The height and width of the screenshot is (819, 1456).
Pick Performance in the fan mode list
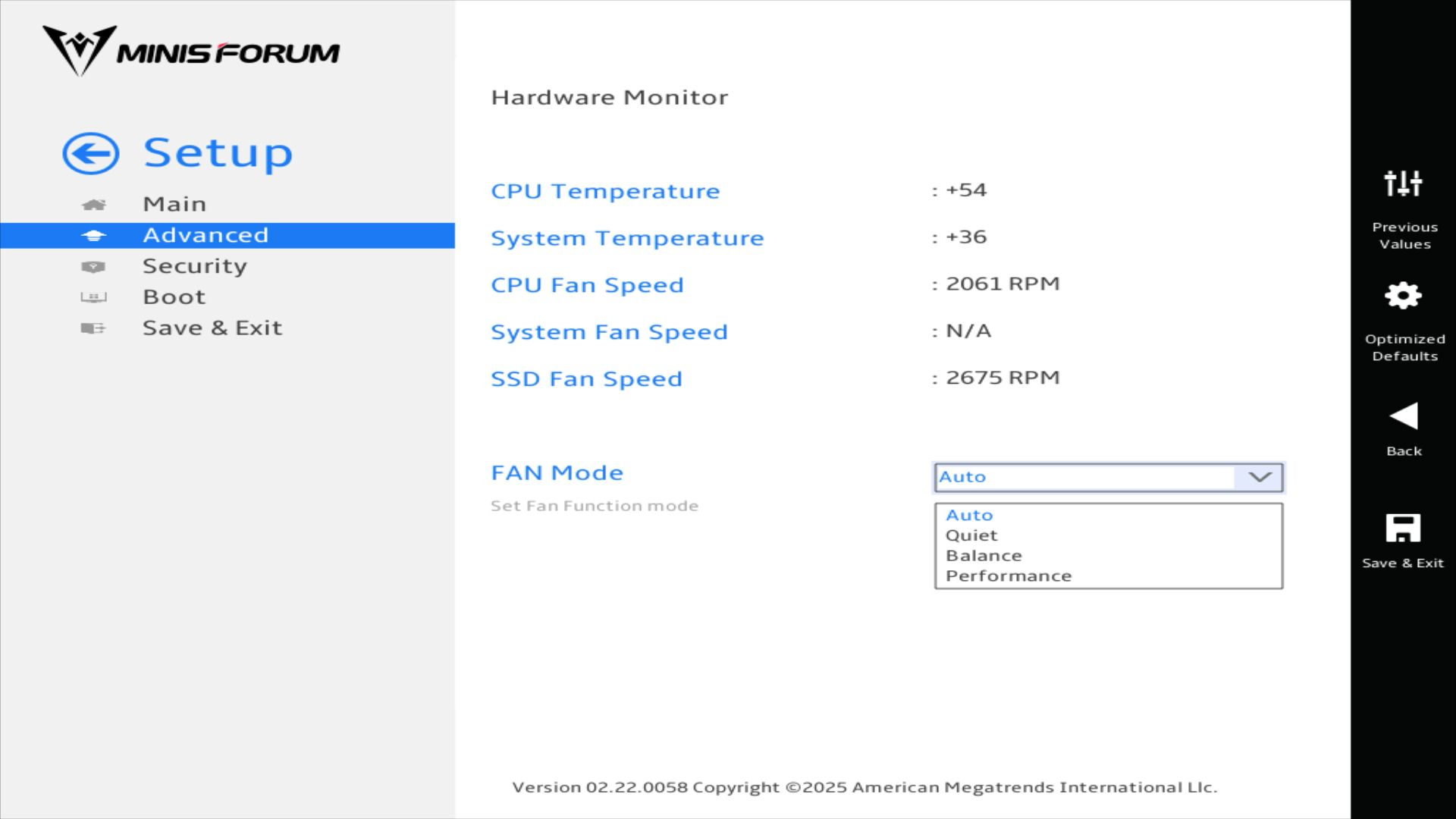(1008, 576)
